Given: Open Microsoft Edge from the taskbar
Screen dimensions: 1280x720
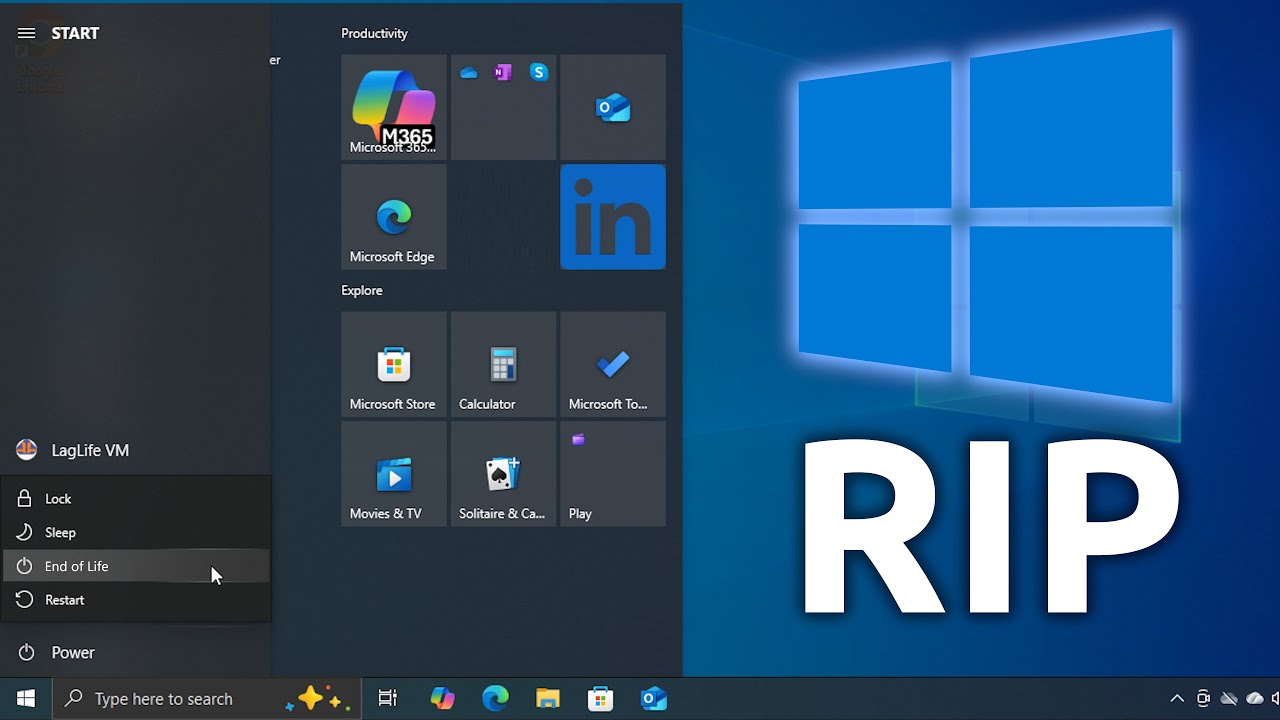Looking at the screenshot, I should tap(495, 698).
